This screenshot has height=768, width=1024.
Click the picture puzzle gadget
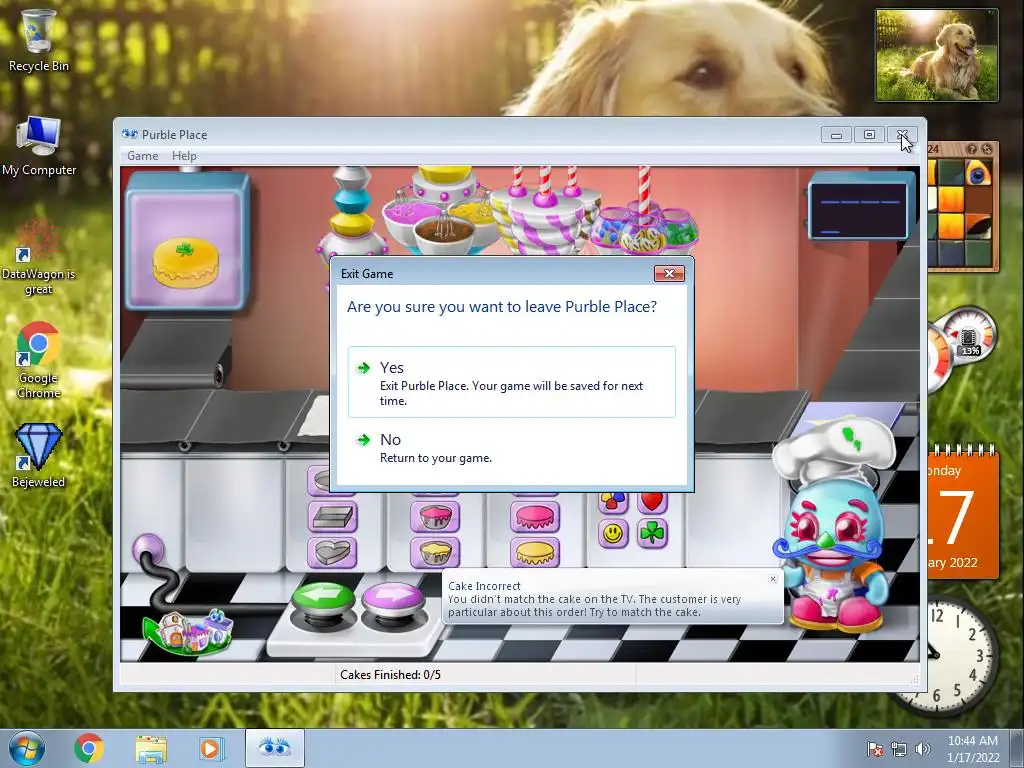tap(962, 208)
